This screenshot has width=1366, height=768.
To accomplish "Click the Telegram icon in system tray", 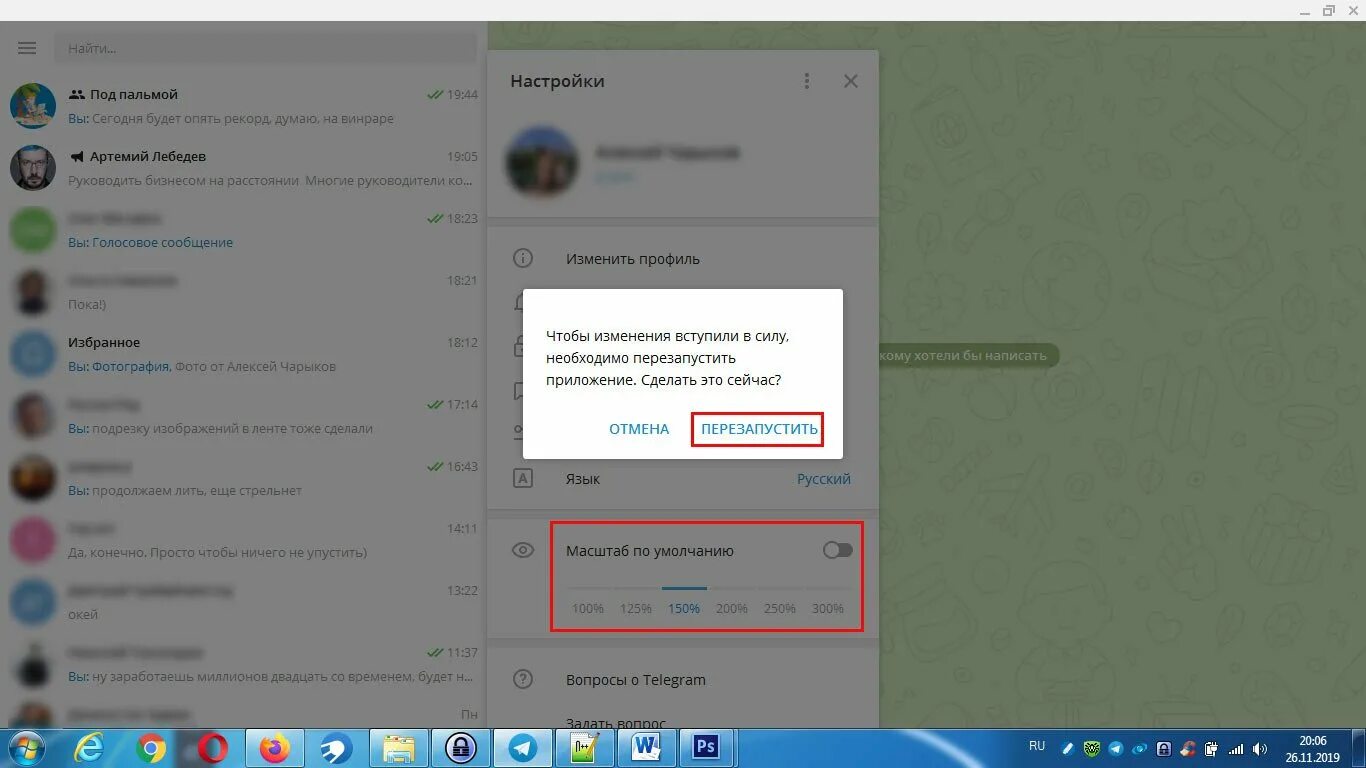I will 1116,748.
